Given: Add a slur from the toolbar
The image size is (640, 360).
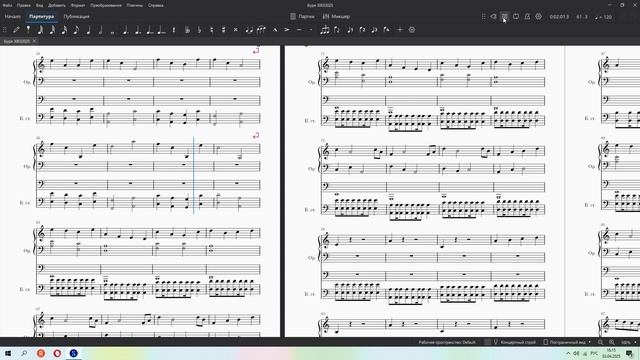Looking at the screenshot, I should click(261, 29).
